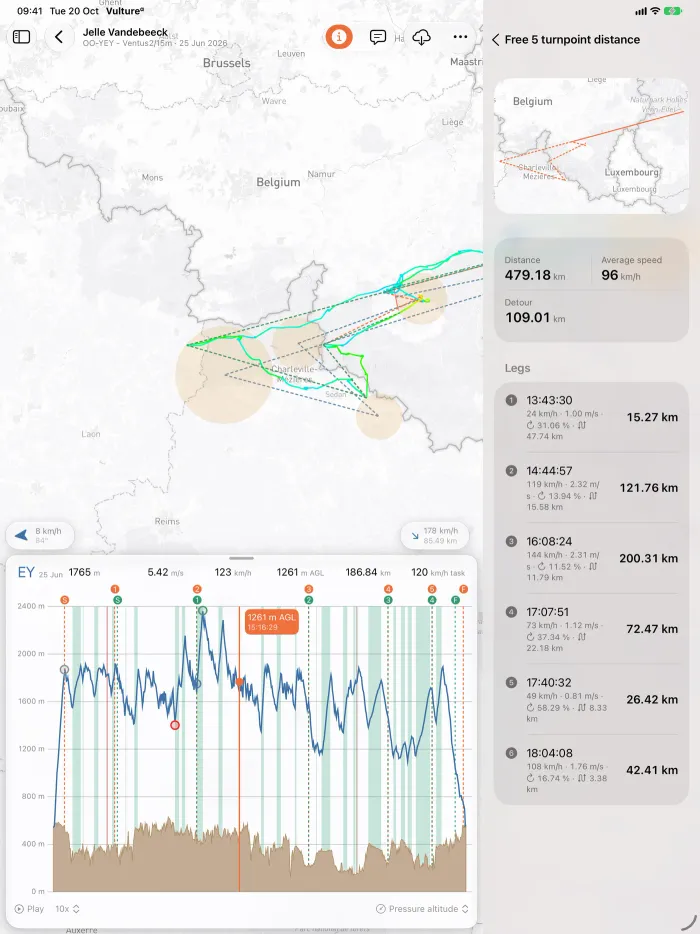Image resolution: width=700 pixels, height=934 pixels.
Task: Open the 10x playback speed selector
Action: (67, 909)
